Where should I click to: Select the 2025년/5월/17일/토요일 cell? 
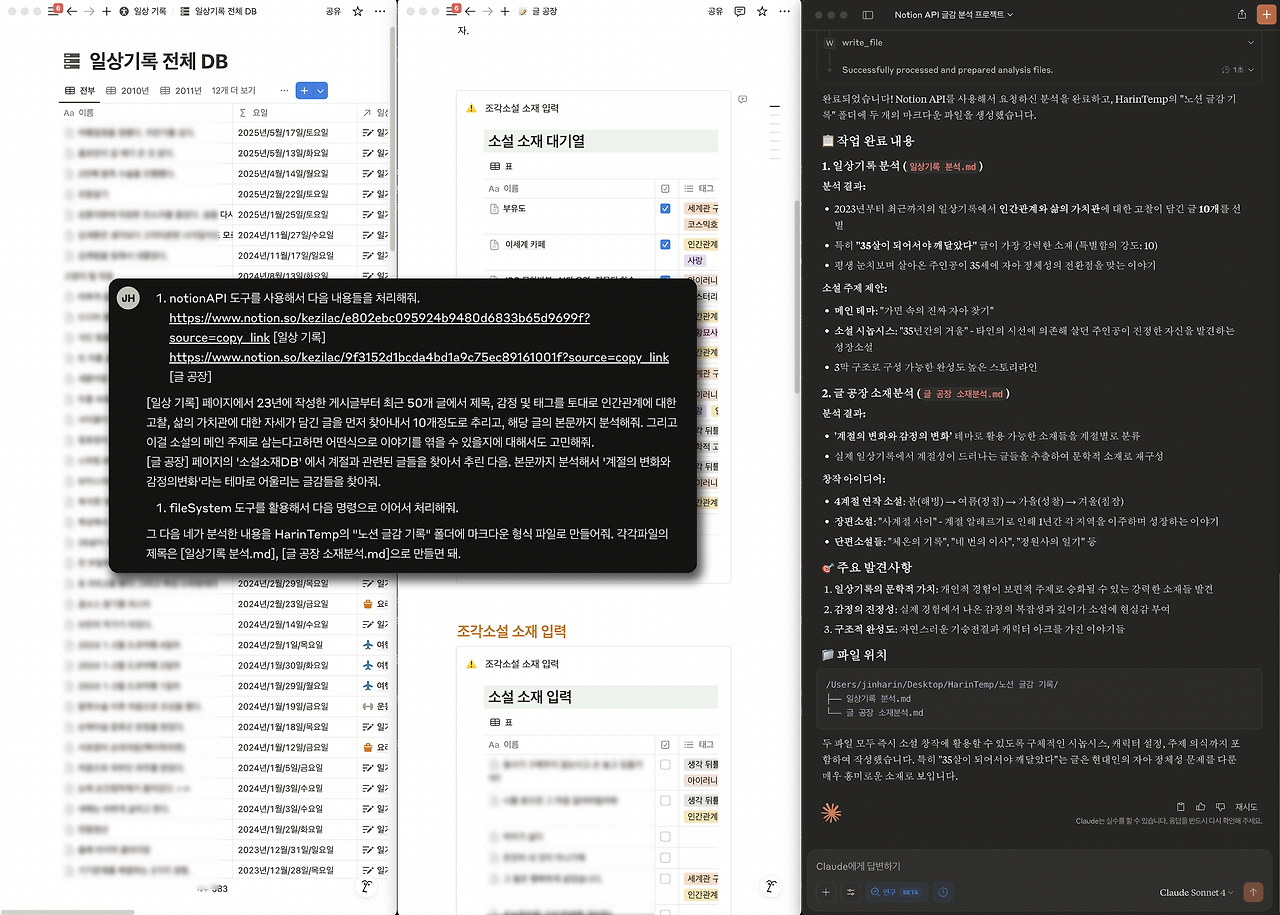tap(294, 132)
